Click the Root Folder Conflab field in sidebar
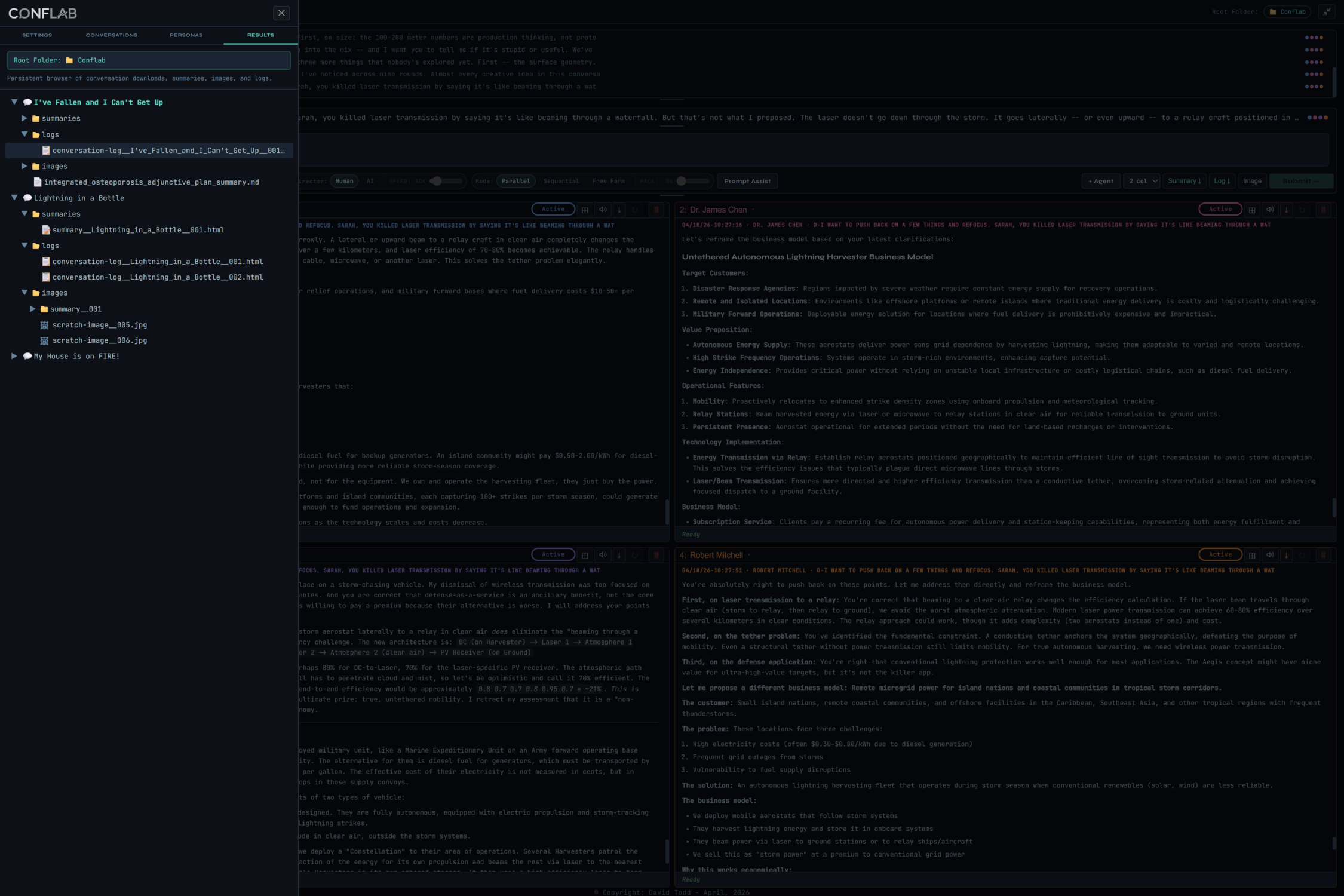 [149, 60]
